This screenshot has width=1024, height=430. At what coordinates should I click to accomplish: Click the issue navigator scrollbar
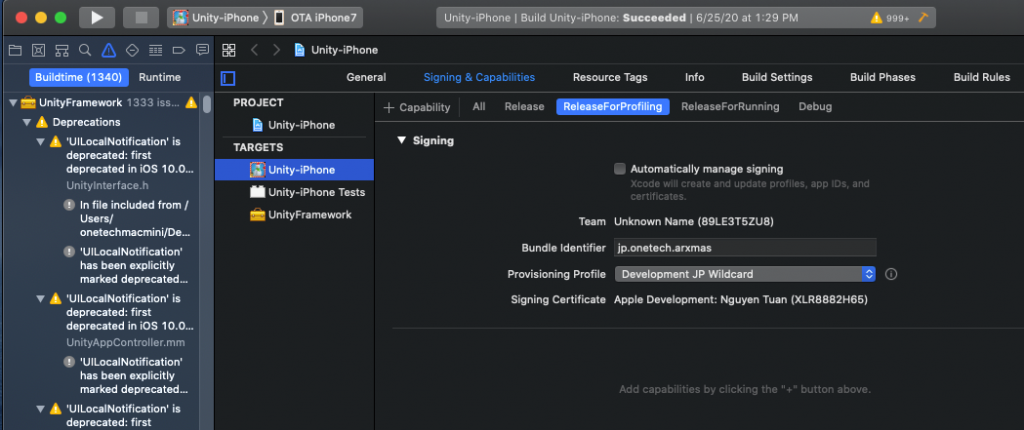206,105
